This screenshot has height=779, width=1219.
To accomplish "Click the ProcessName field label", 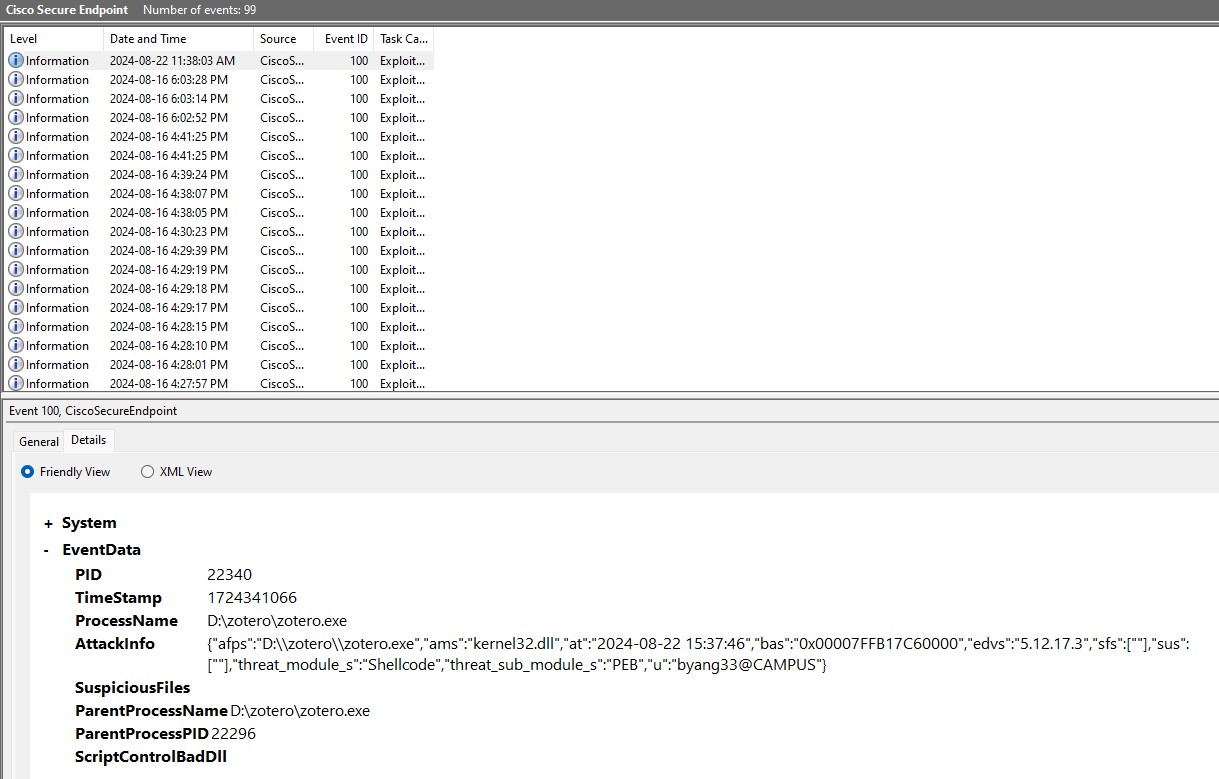I will point(126,621).
